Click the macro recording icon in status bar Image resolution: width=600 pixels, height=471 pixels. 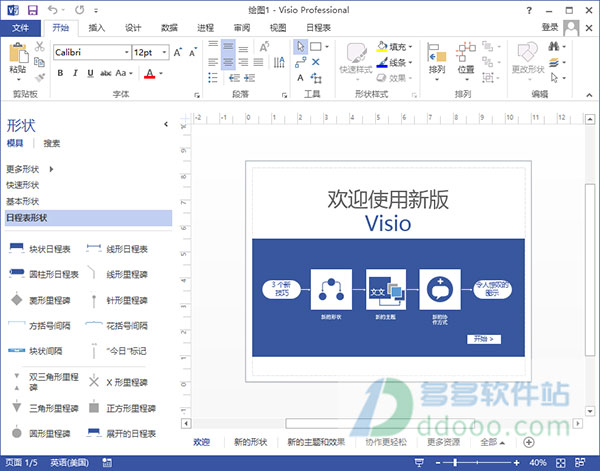[x=108, y=463]
